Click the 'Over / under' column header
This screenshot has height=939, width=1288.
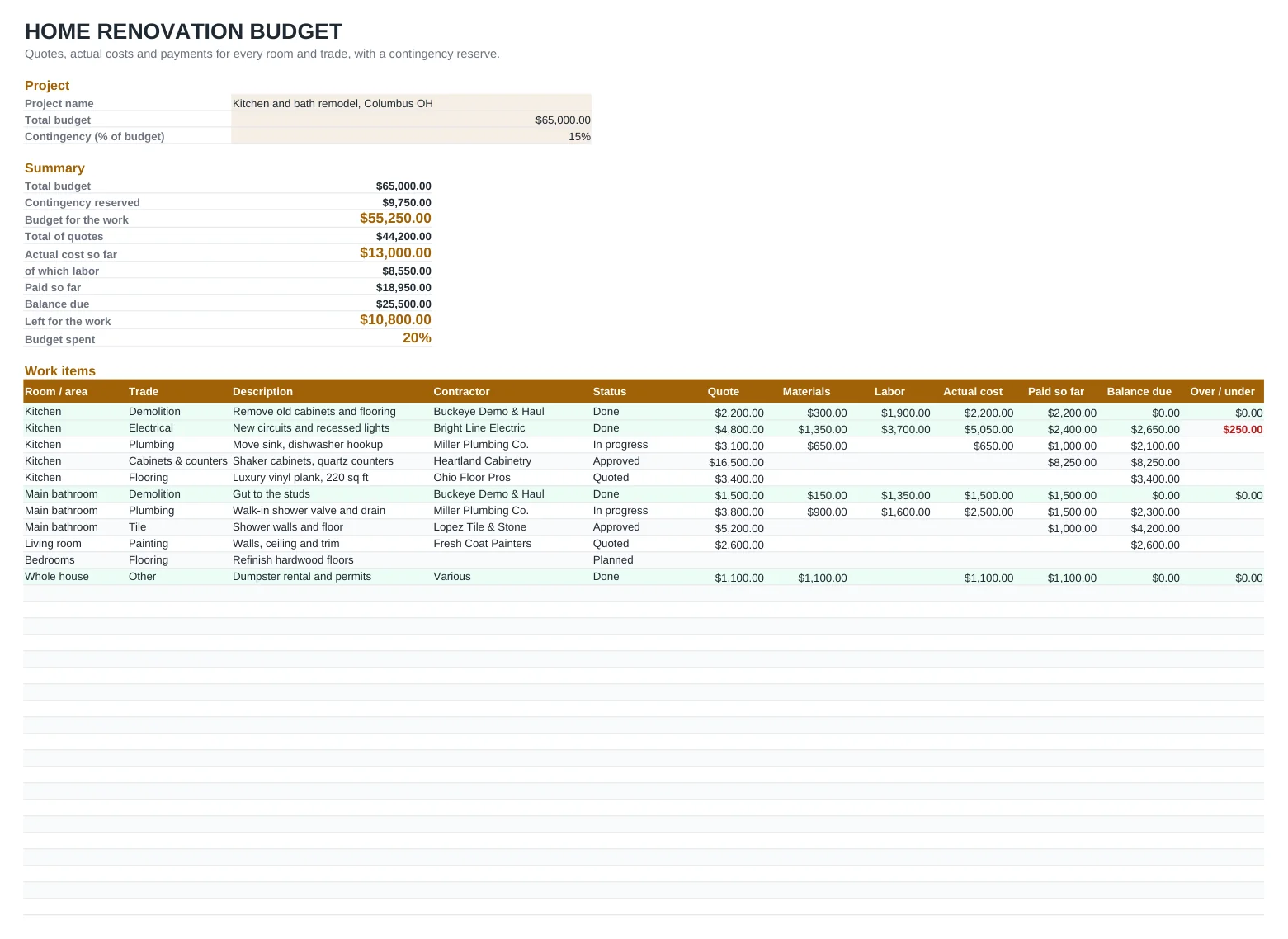coord(1222,391)
